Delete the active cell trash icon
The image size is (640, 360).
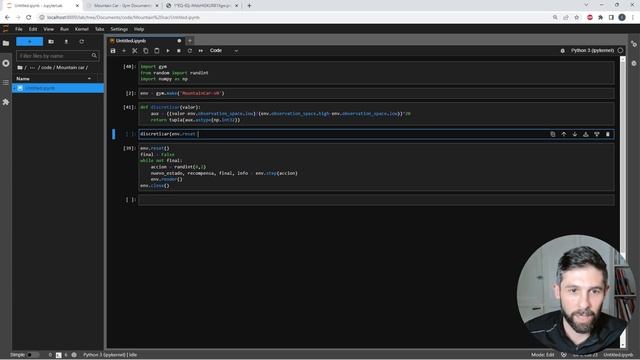(x=608, y=134)
